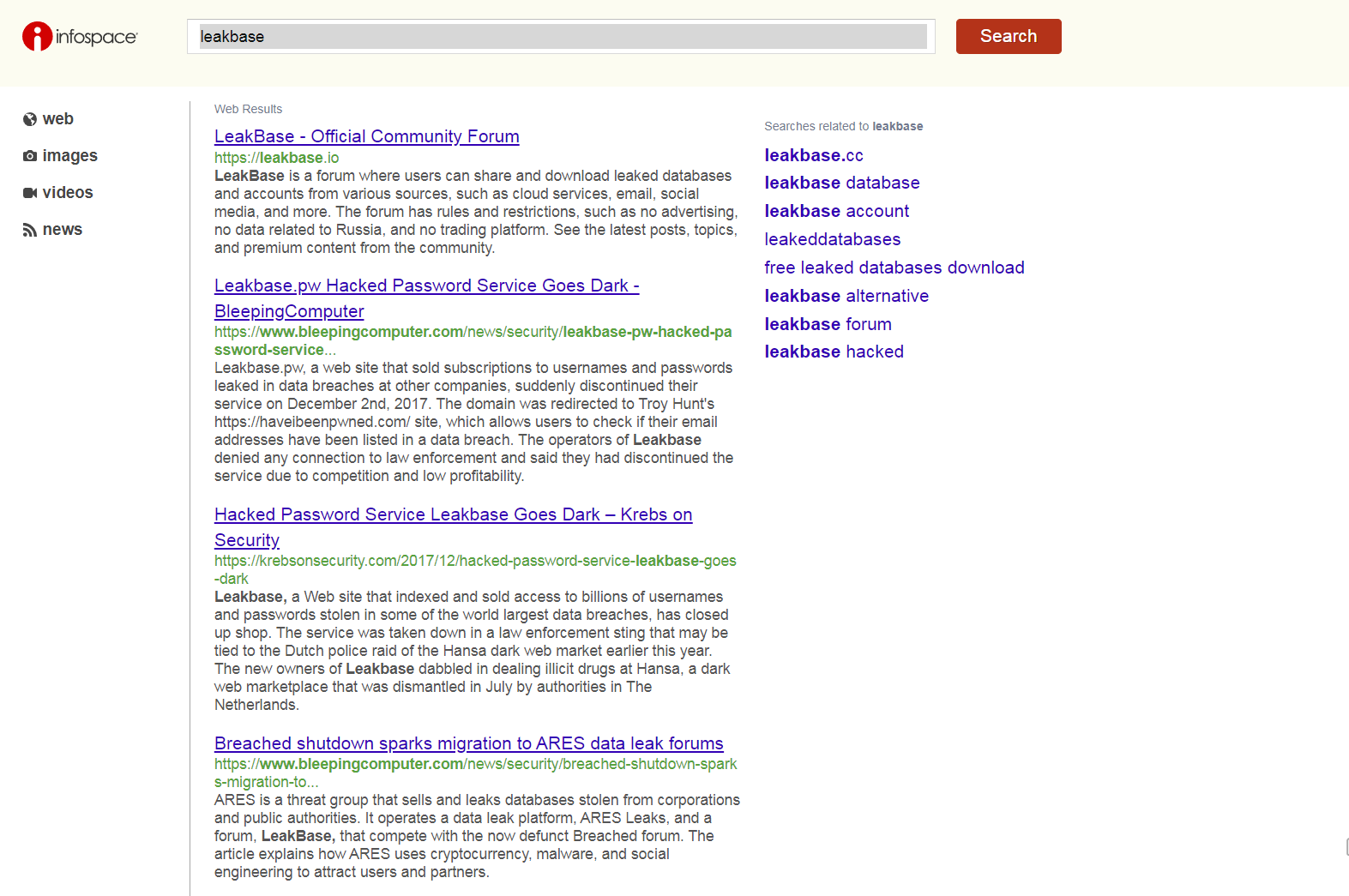
Task: Click related search free leaked databases download
Action: 894,268
